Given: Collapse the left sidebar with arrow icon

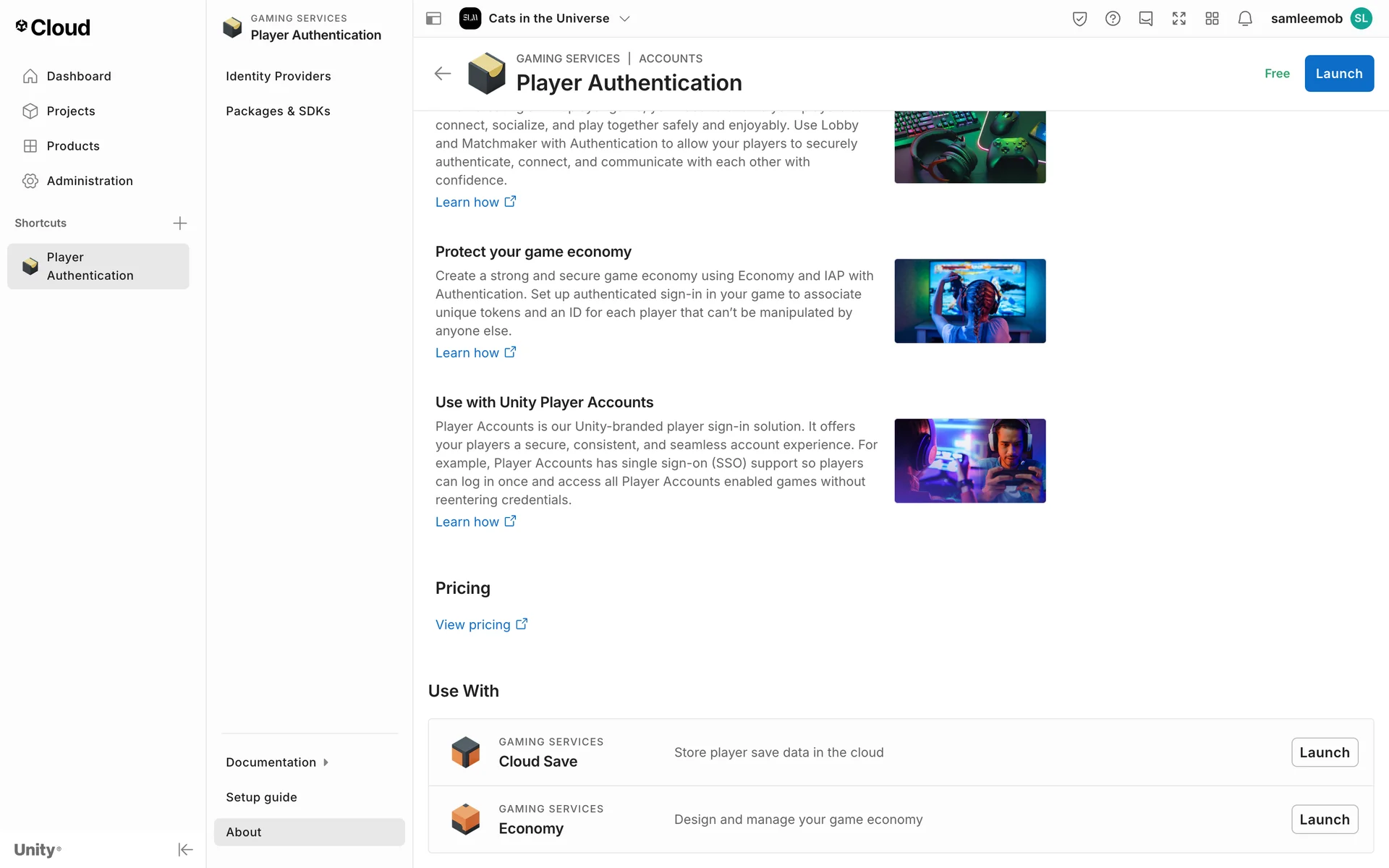Looking at the screenshot, I should point(185,849).
